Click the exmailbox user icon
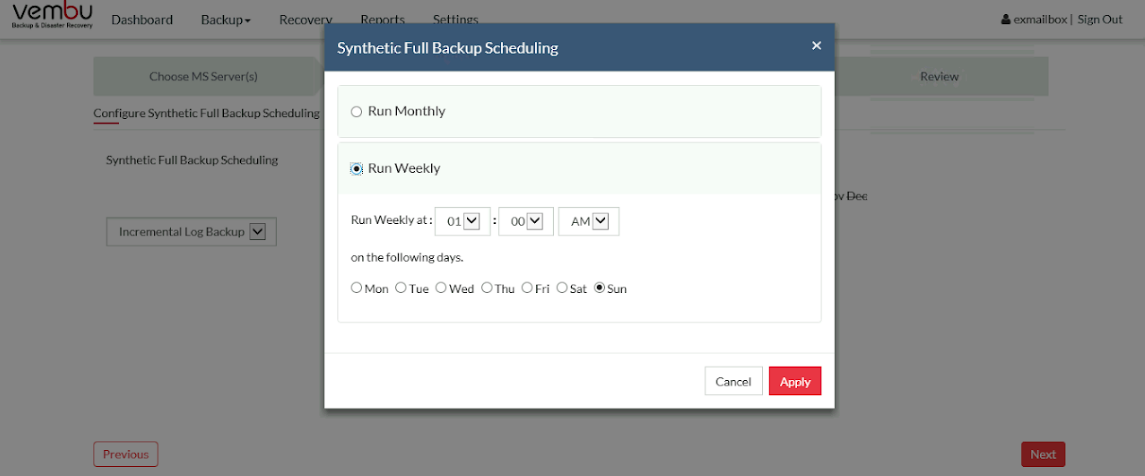This screenshot has width=1145, height=476. [1006, 20]
